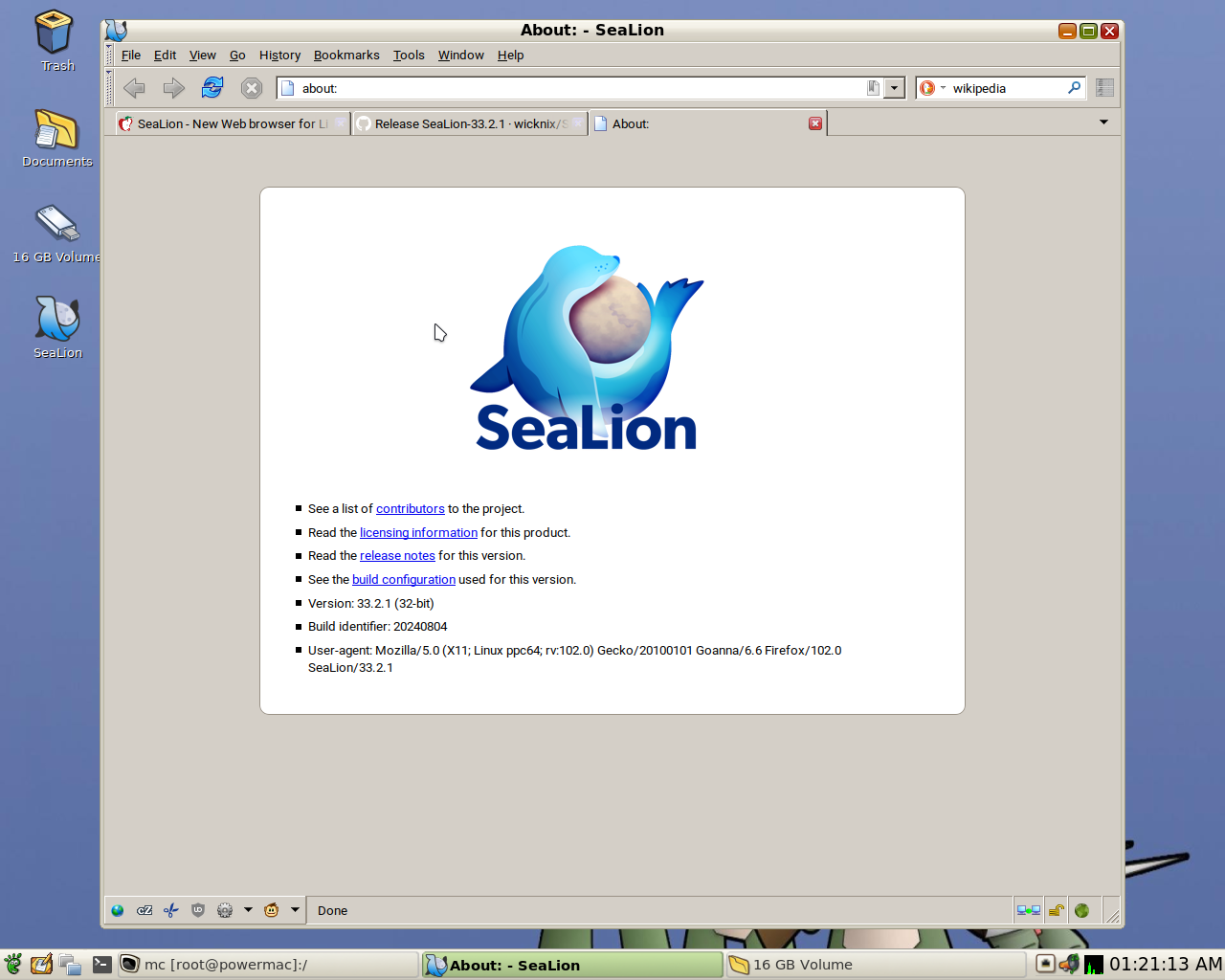Screen dimensions: 1225x980
Task: Open the tab list dropdown at far right of tabs
Action: [x=1103, y=122]
